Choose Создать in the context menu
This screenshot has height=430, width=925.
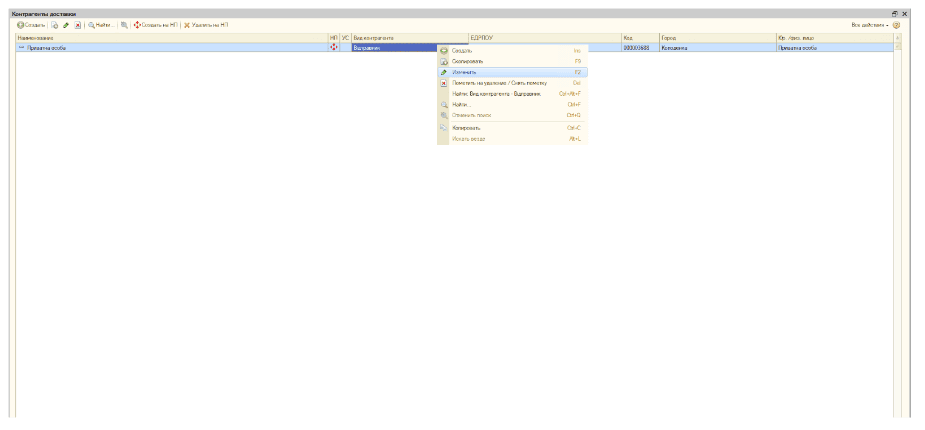click(x=462, y=50)
